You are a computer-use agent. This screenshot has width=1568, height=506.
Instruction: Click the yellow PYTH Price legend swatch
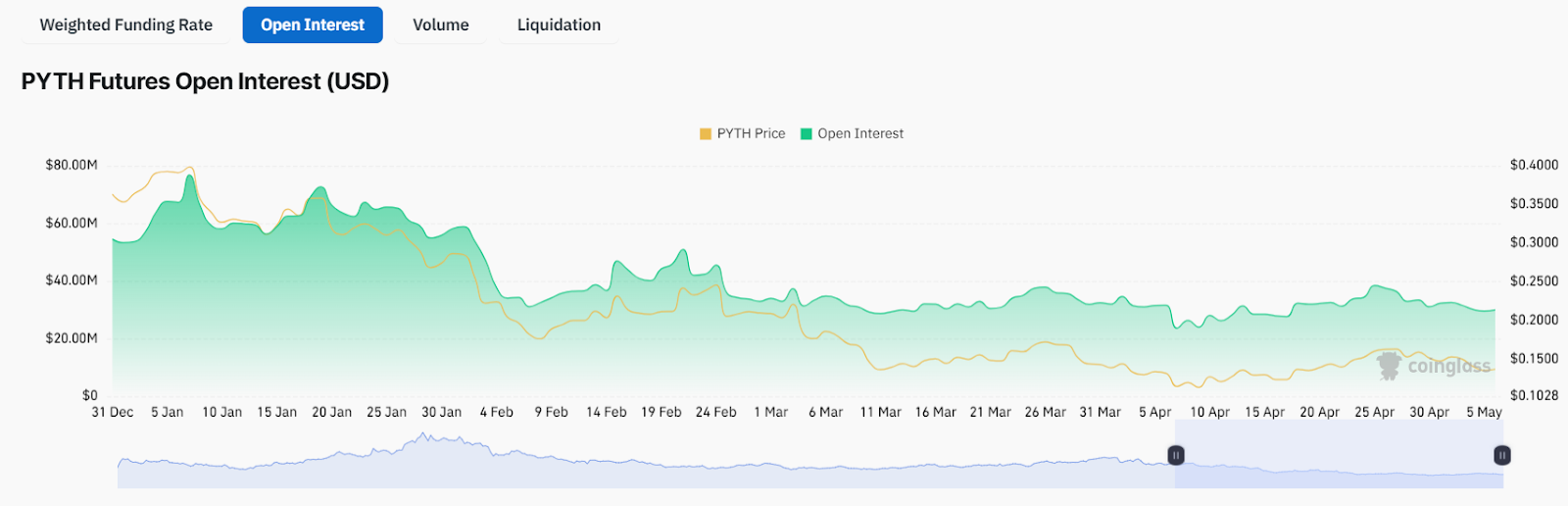(706, 133)
